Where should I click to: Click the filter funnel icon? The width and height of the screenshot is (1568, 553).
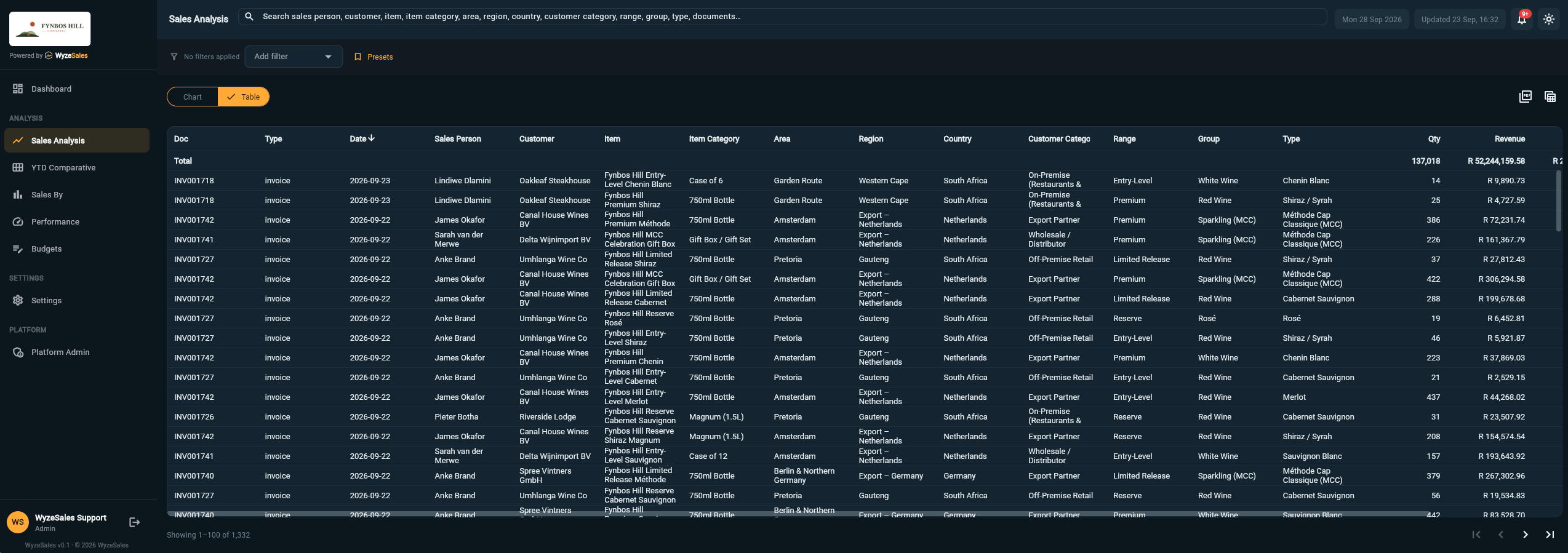[x=174, y=57]
